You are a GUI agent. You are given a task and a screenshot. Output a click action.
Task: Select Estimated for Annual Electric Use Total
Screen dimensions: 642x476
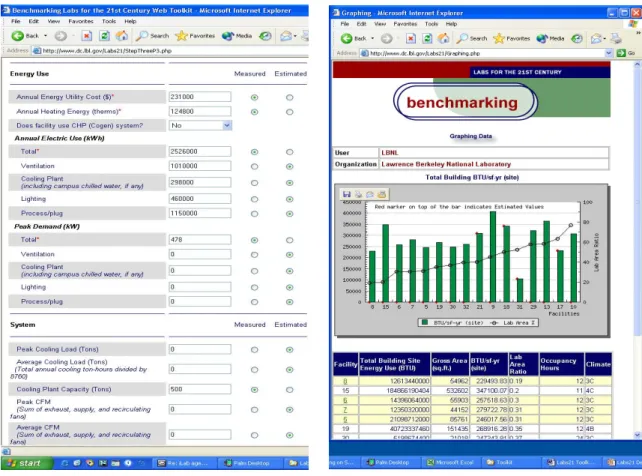(x=289, y=152)
